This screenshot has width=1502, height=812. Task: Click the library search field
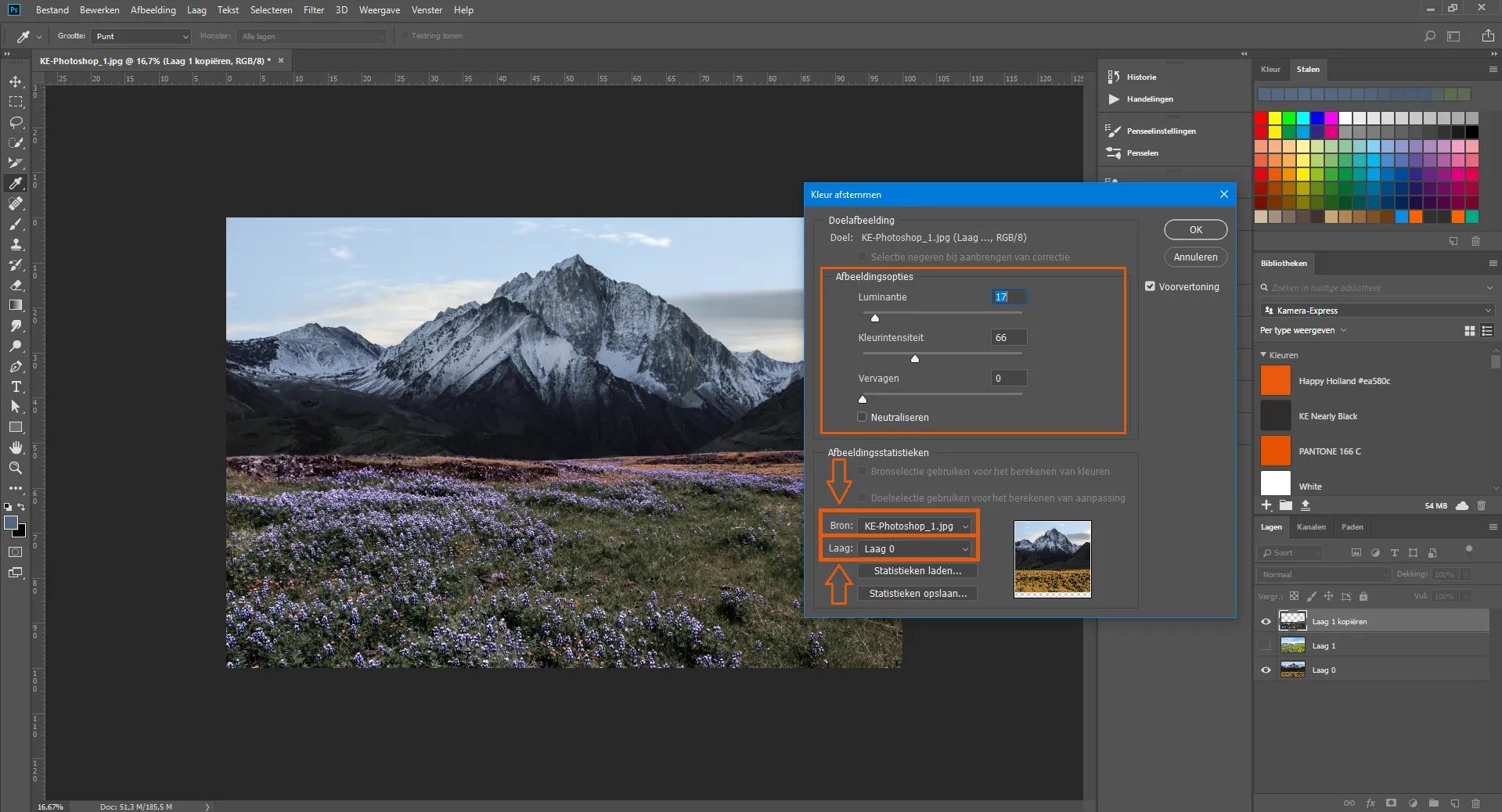(1378, 288)
